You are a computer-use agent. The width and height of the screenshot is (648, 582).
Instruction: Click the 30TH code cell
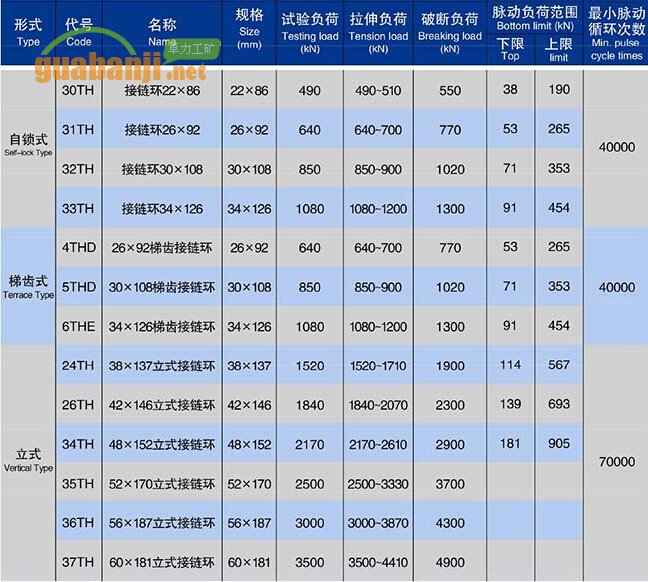[x=78, y=91]
